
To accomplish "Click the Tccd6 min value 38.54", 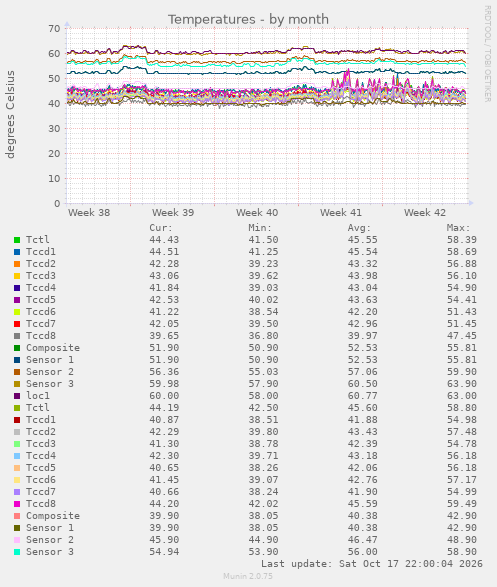I will point(263,311).
